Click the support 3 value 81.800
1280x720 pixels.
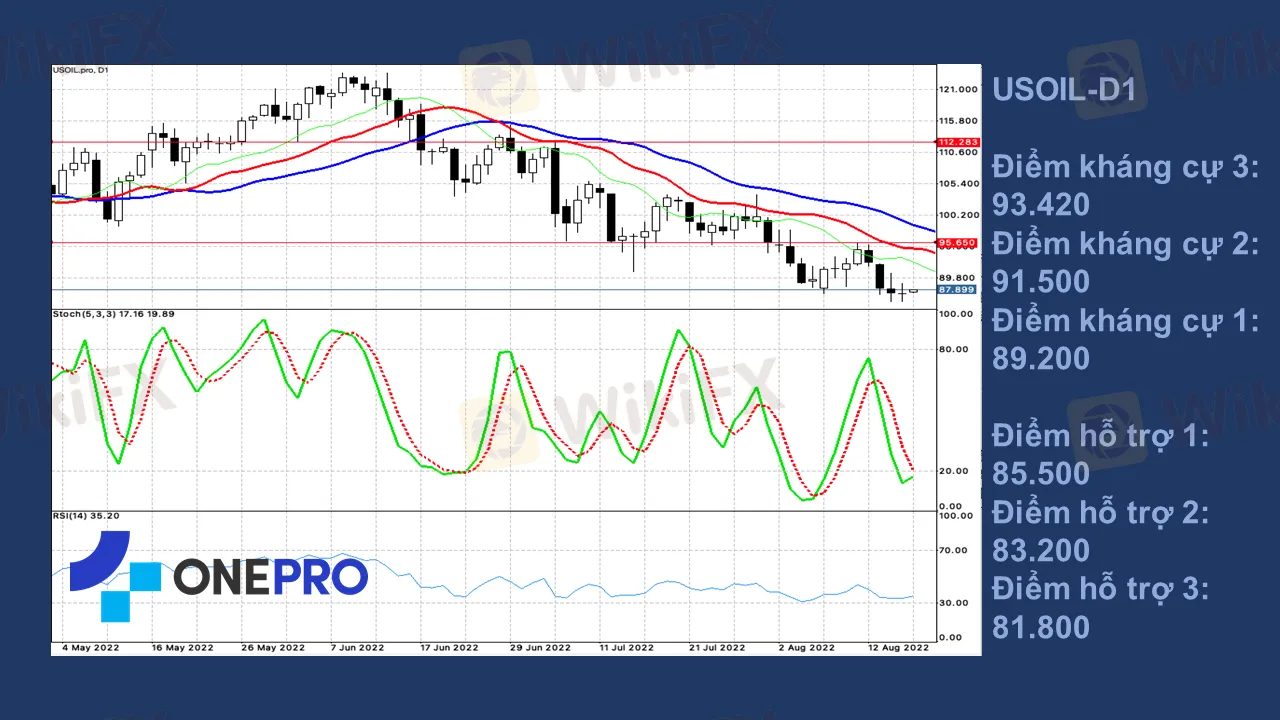(1040, 627)
